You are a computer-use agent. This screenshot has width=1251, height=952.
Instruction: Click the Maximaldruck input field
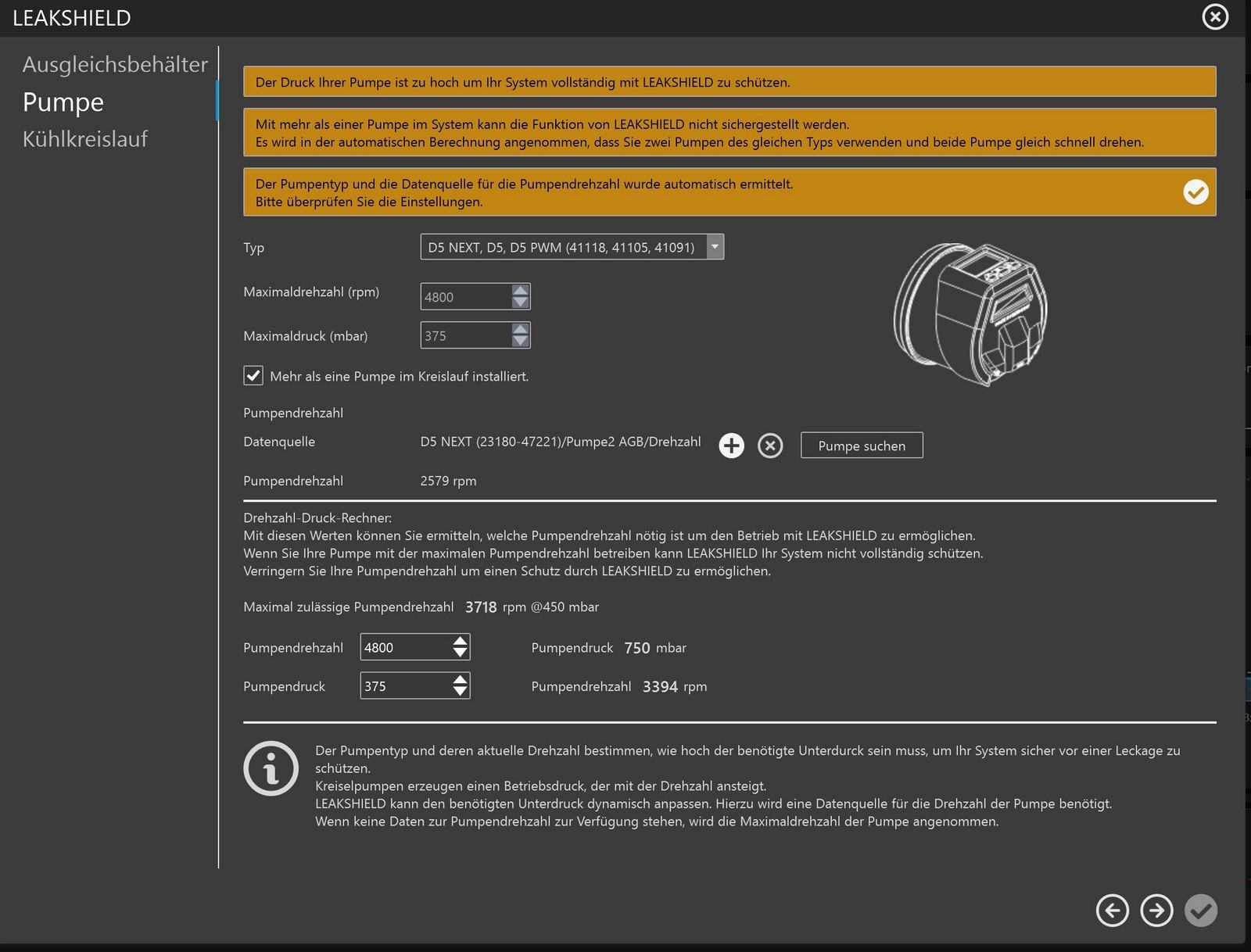coord(466,335)
